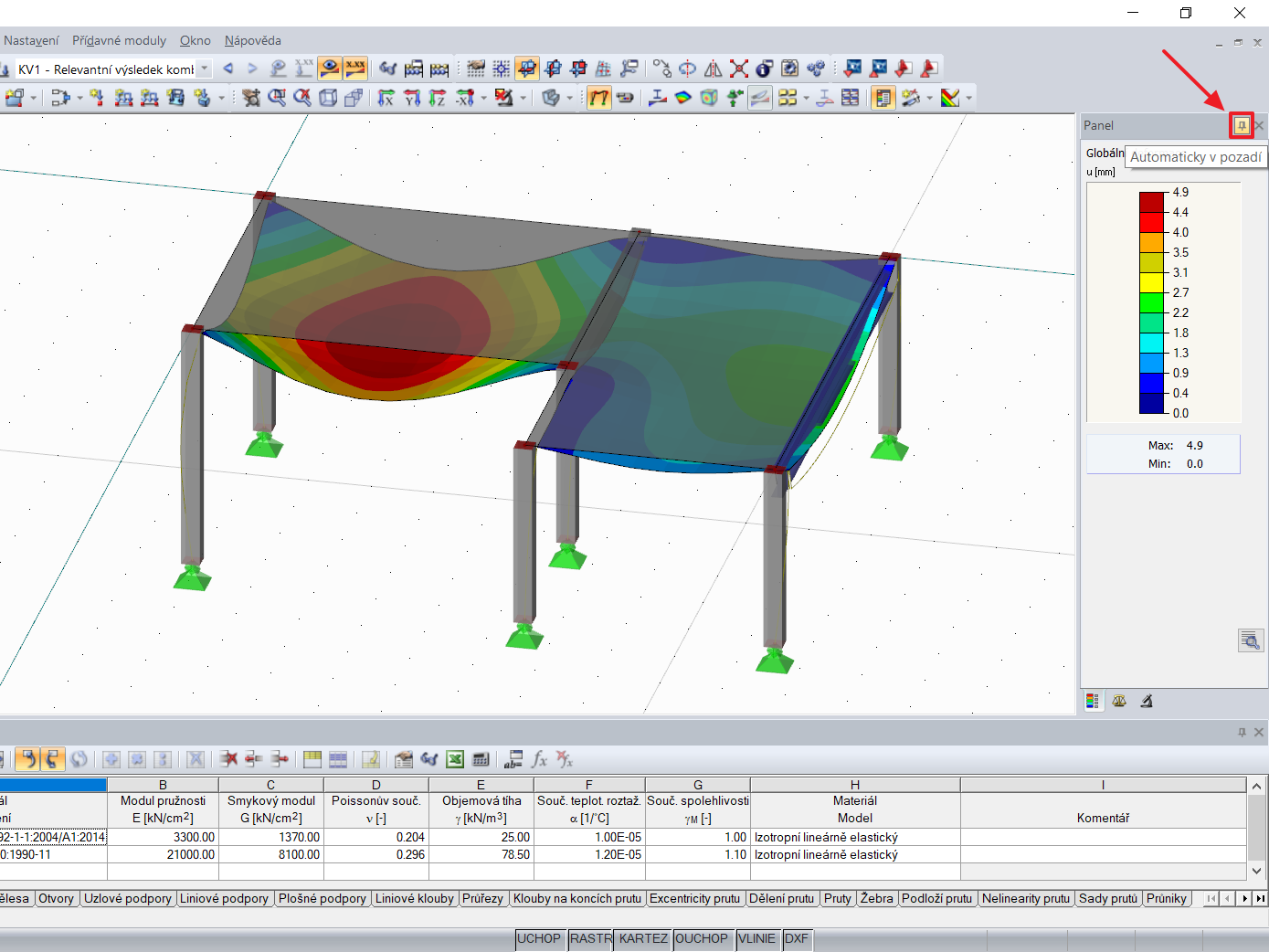Click the fx formula icon in table toolbar
The image size is (1269, 952).
tap(540, 759)
